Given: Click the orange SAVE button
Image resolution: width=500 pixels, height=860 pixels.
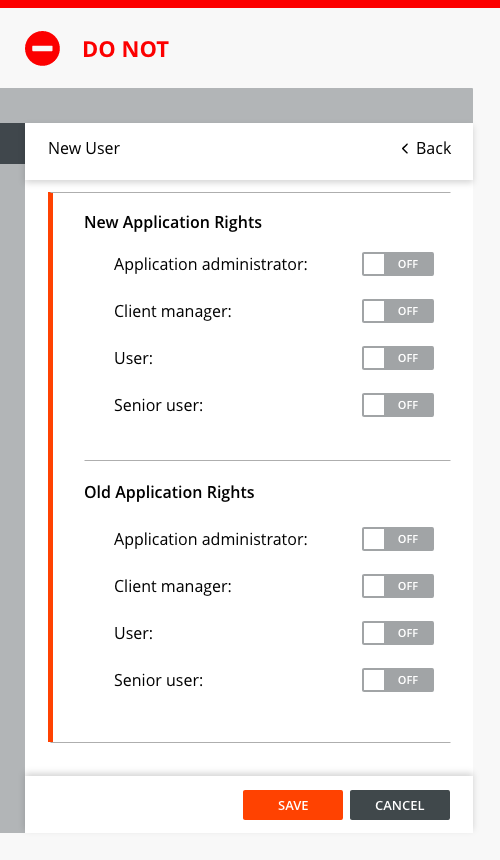Looking at the screenshot, I should coord(293,805).
